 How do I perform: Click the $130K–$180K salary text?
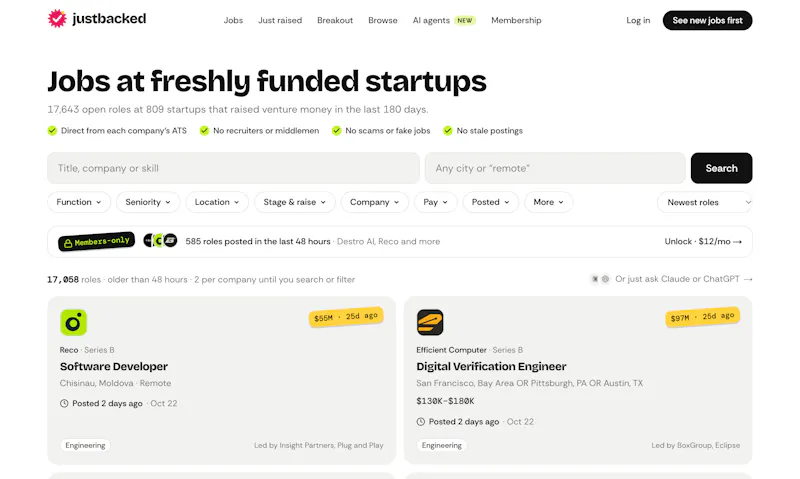(445, 401)
